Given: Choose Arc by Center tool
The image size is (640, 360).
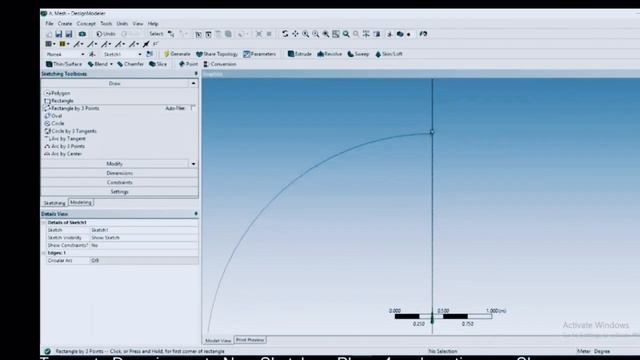Looking at the screenshot, I should coord(63,154).
